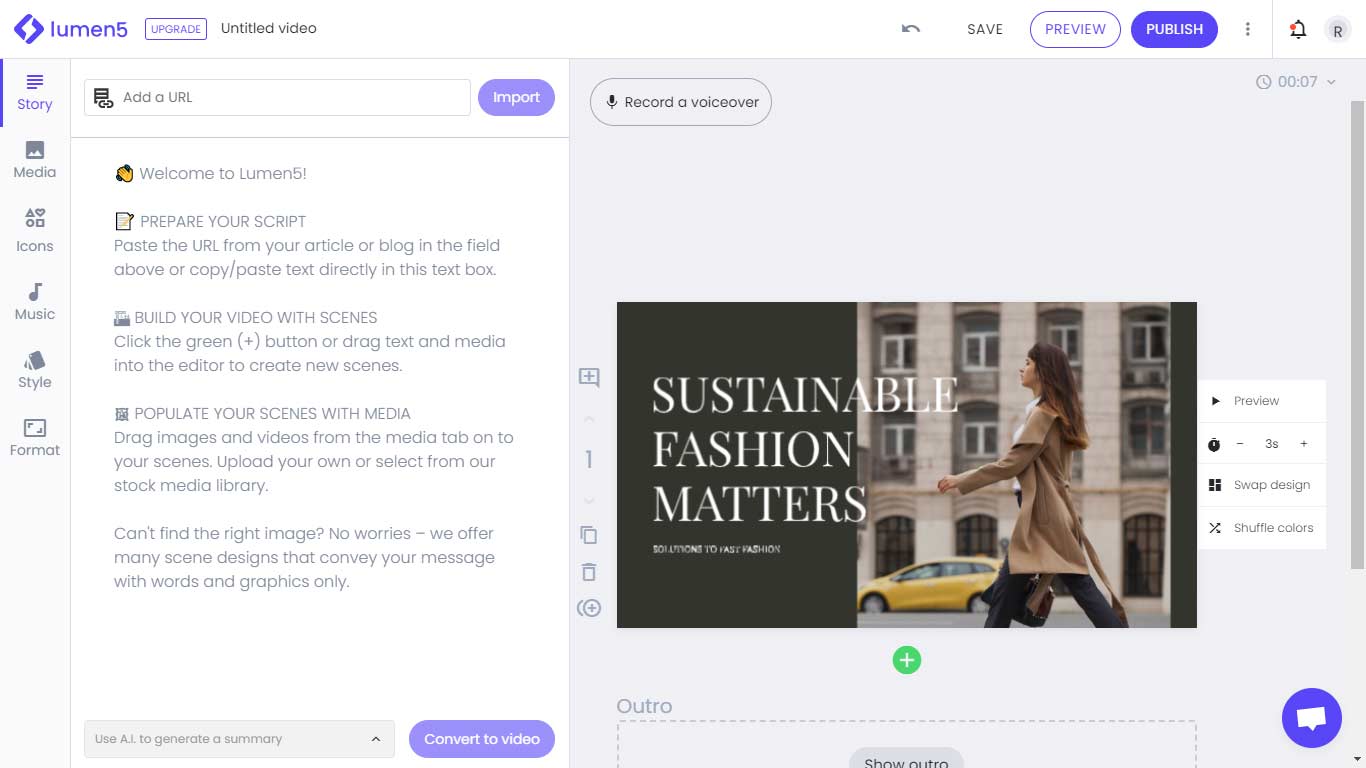Image resolution: width=1366 pixels, height=768 pixels.
Task: Click the PUBLISH button
Action: 1174,29
